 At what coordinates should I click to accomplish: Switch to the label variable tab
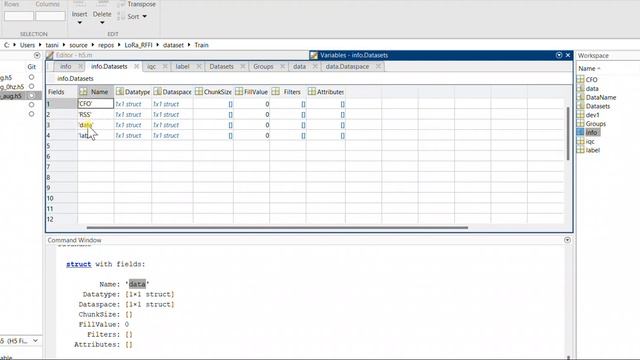(182, 66)
